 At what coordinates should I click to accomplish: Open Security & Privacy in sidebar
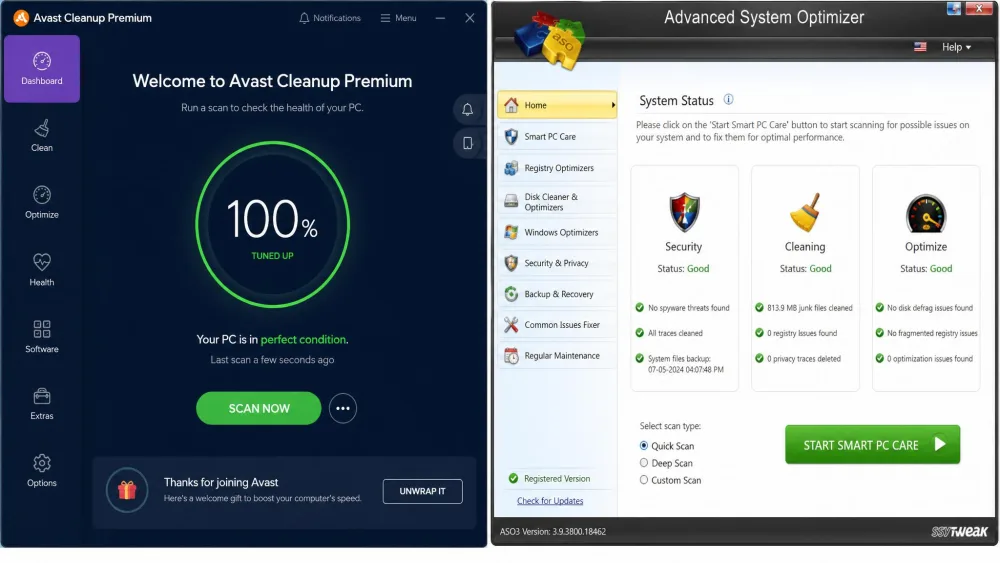click(556, 263)
